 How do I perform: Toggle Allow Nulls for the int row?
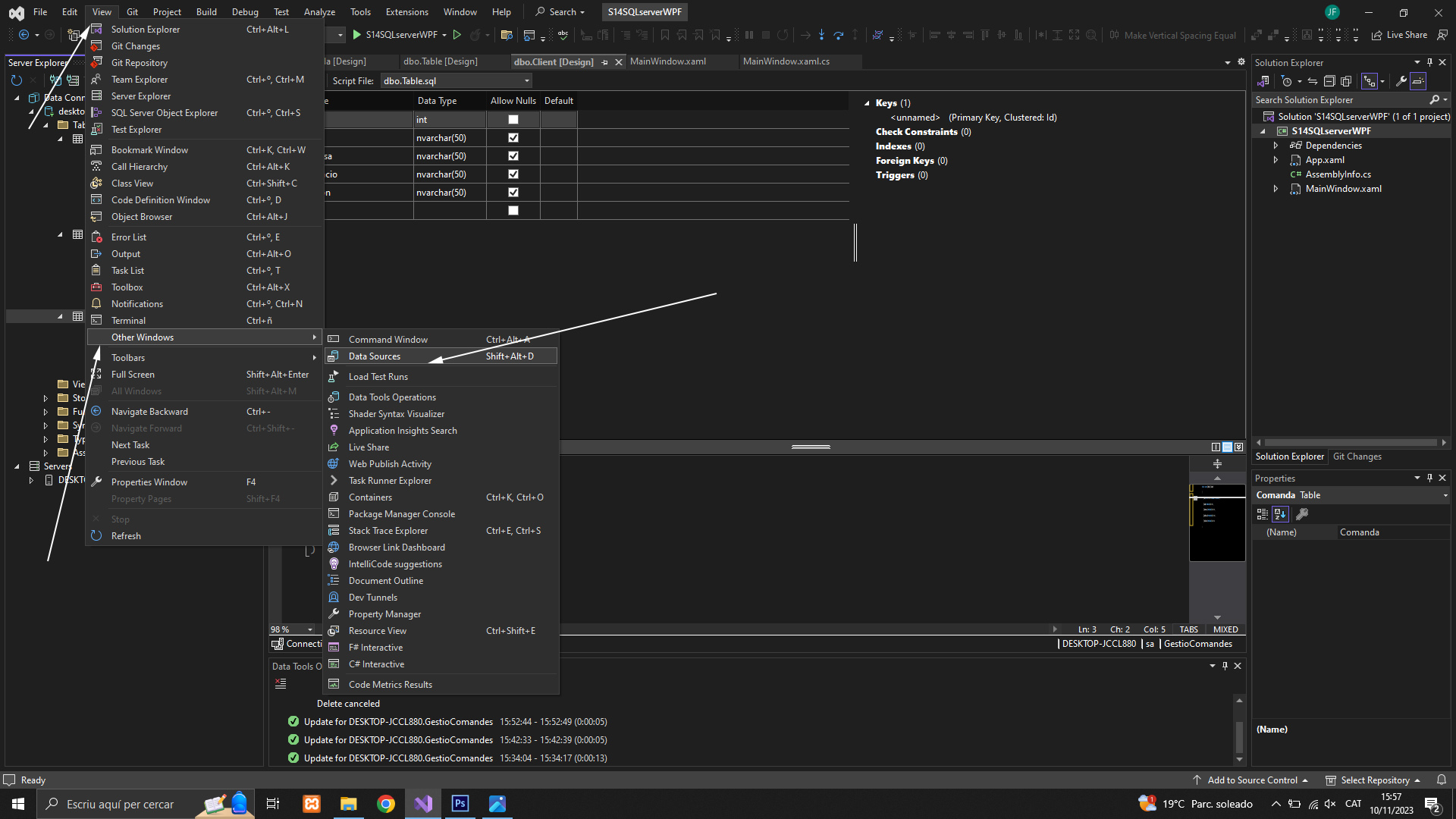(513, 120)
